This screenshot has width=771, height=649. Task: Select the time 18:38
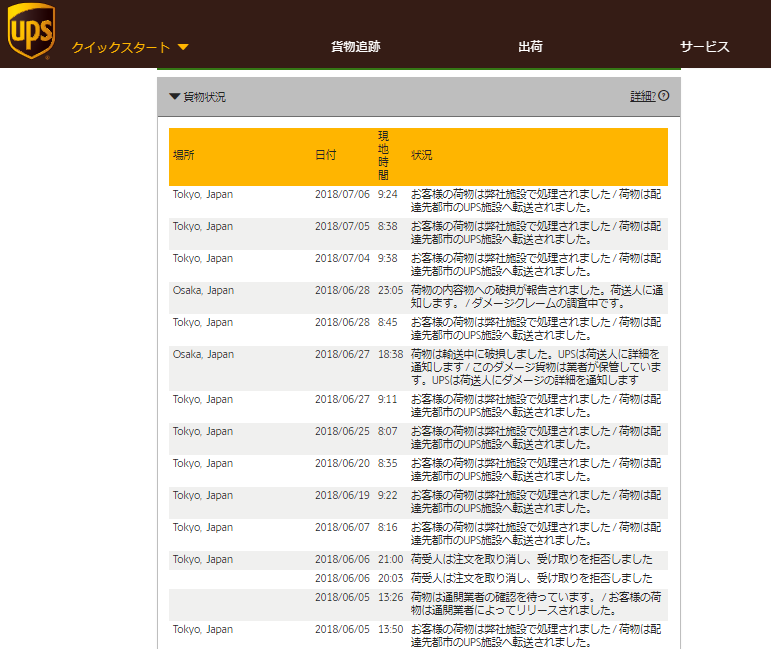pos(390,354)
